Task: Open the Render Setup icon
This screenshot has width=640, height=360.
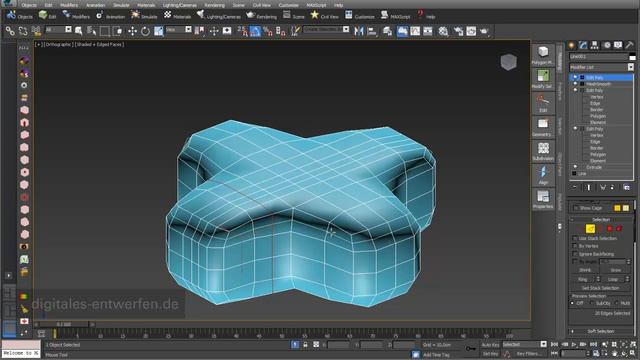Action: click(458, 31)
